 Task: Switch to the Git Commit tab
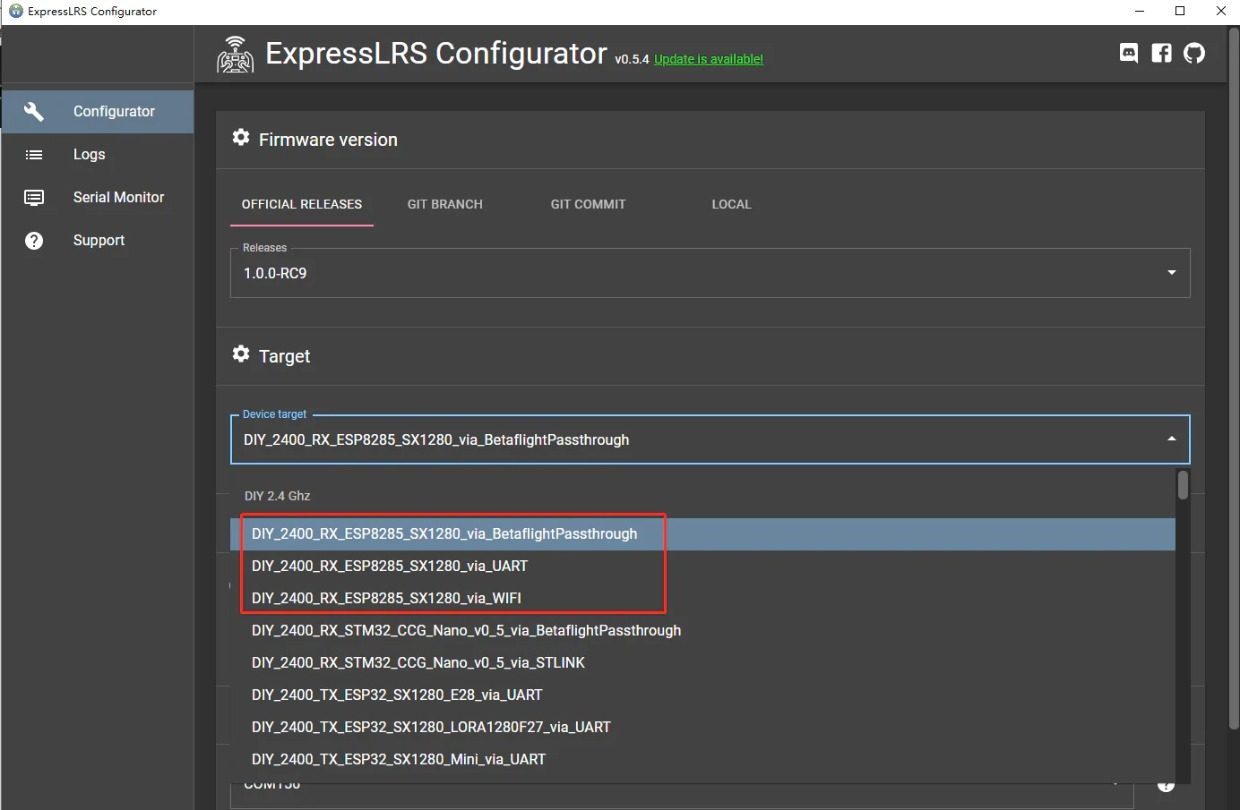click(x=588, y=204)
